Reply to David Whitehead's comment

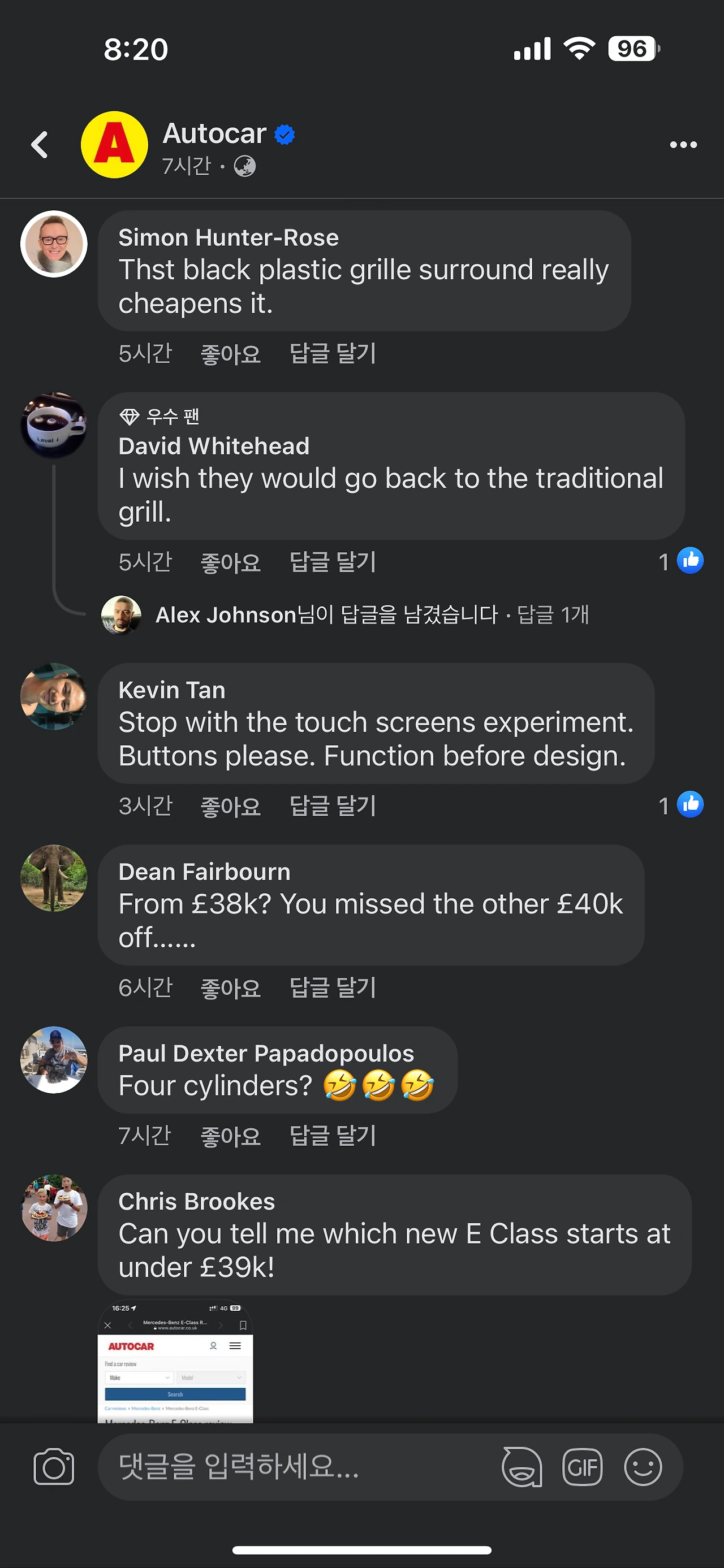(333, 561)
